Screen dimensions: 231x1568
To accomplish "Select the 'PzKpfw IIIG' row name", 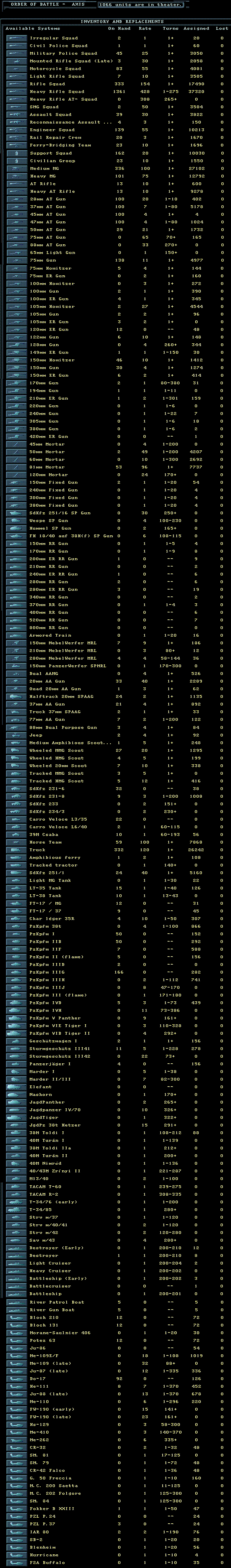I will (x=47, y=972).
